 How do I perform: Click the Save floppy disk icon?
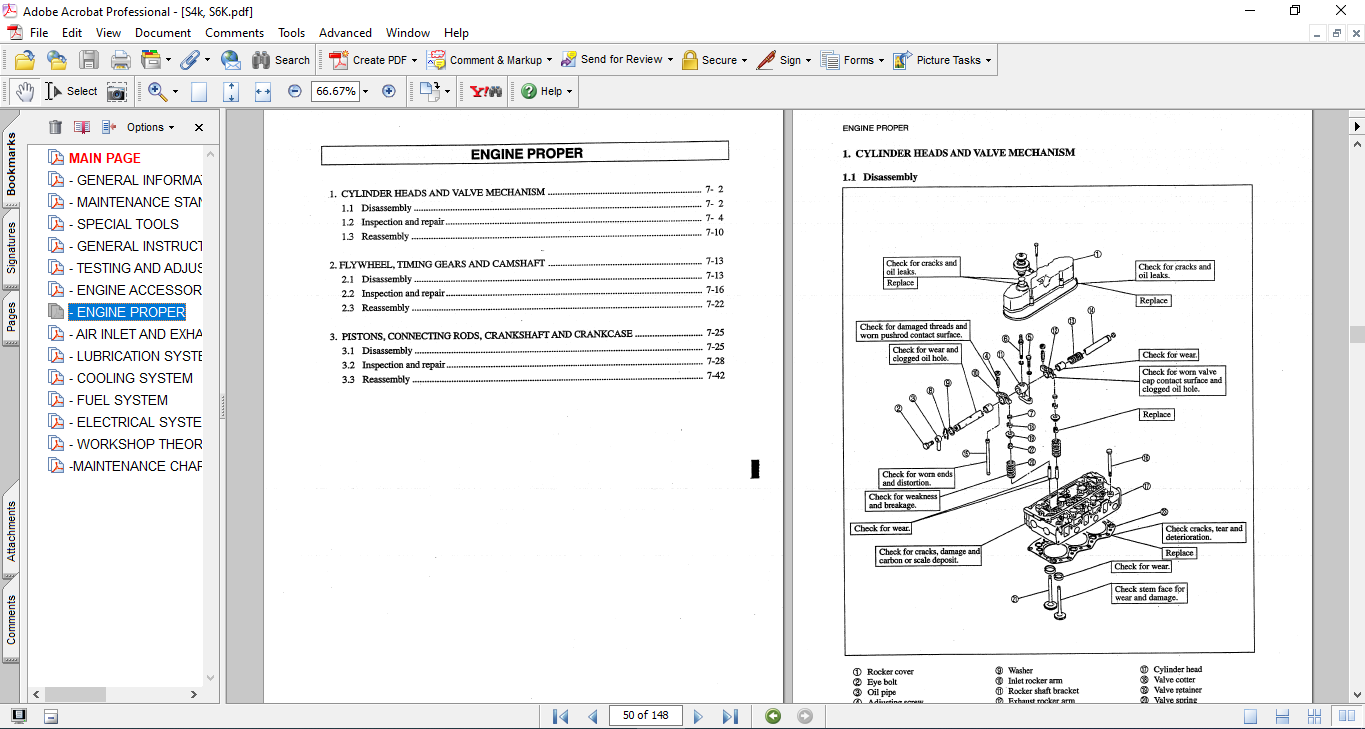tap(88, 60)
